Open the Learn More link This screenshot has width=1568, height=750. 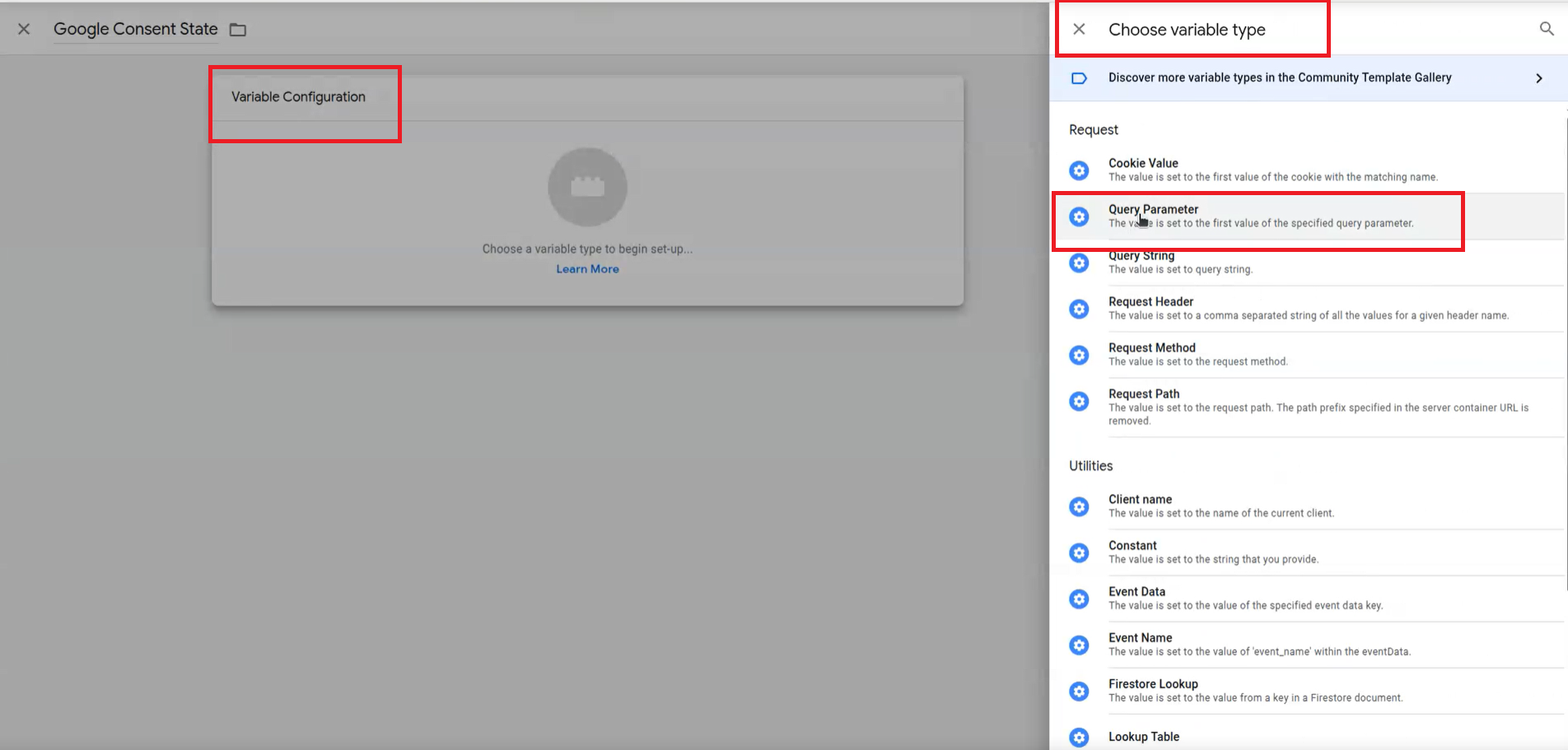pos(587,269)
